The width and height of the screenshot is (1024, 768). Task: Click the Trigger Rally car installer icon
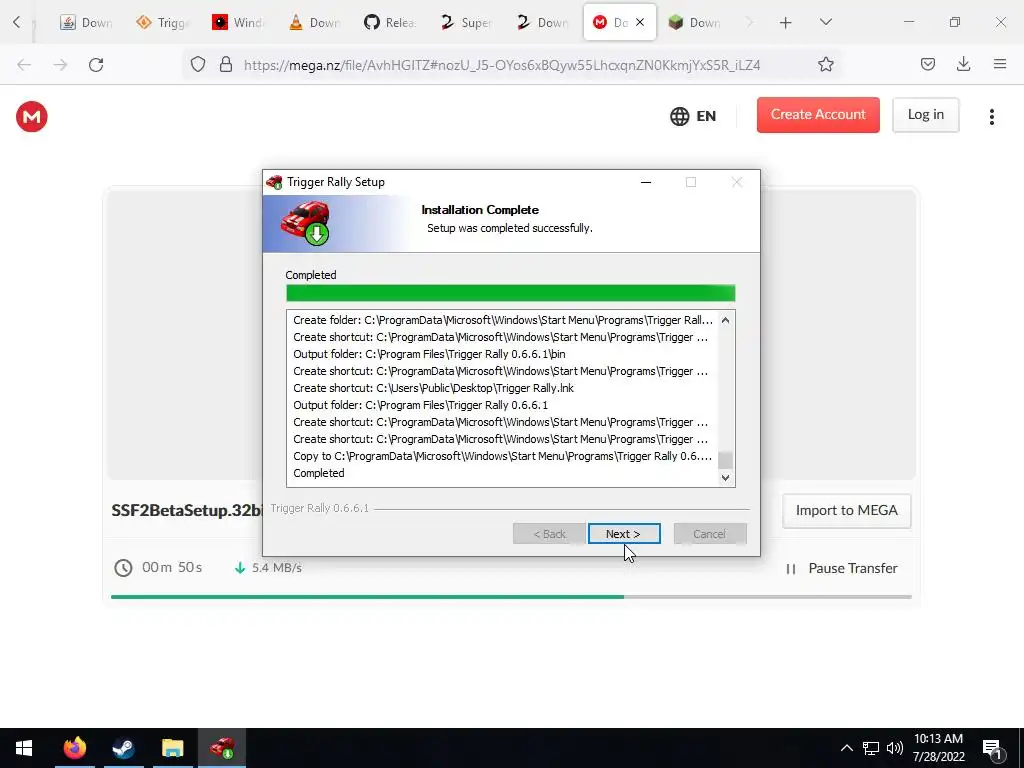[306, 223]
